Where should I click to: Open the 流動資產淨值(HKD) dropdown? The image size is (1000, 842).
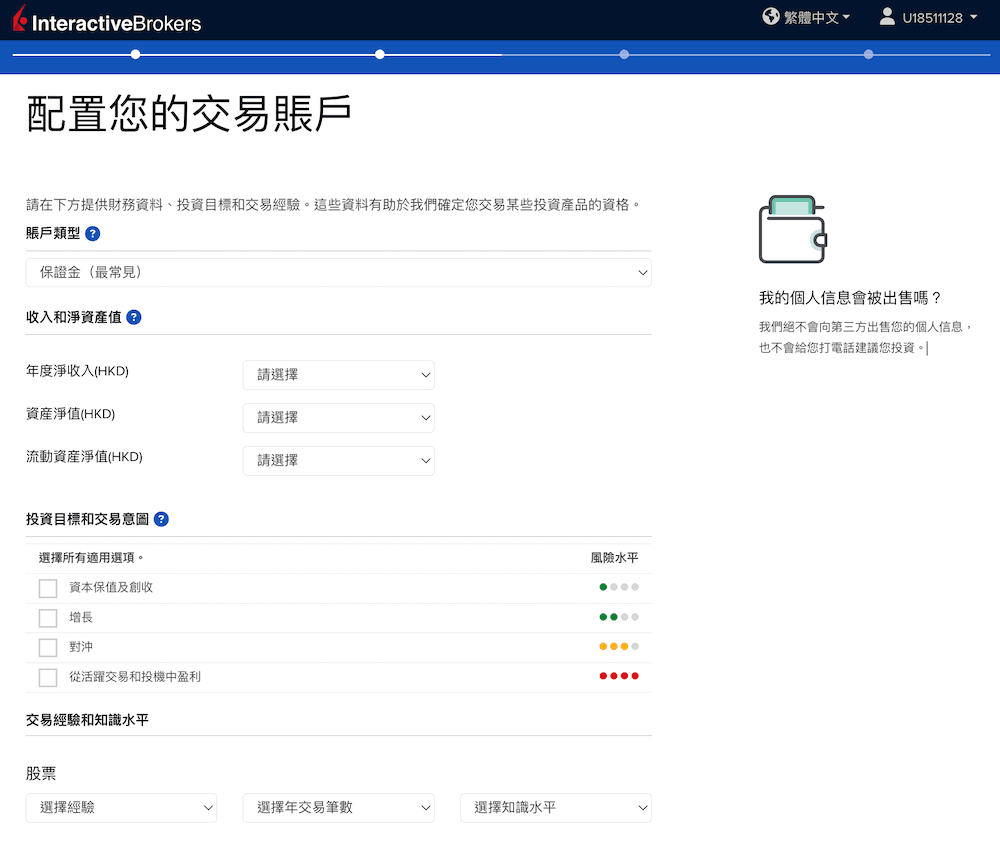point(339,461)
